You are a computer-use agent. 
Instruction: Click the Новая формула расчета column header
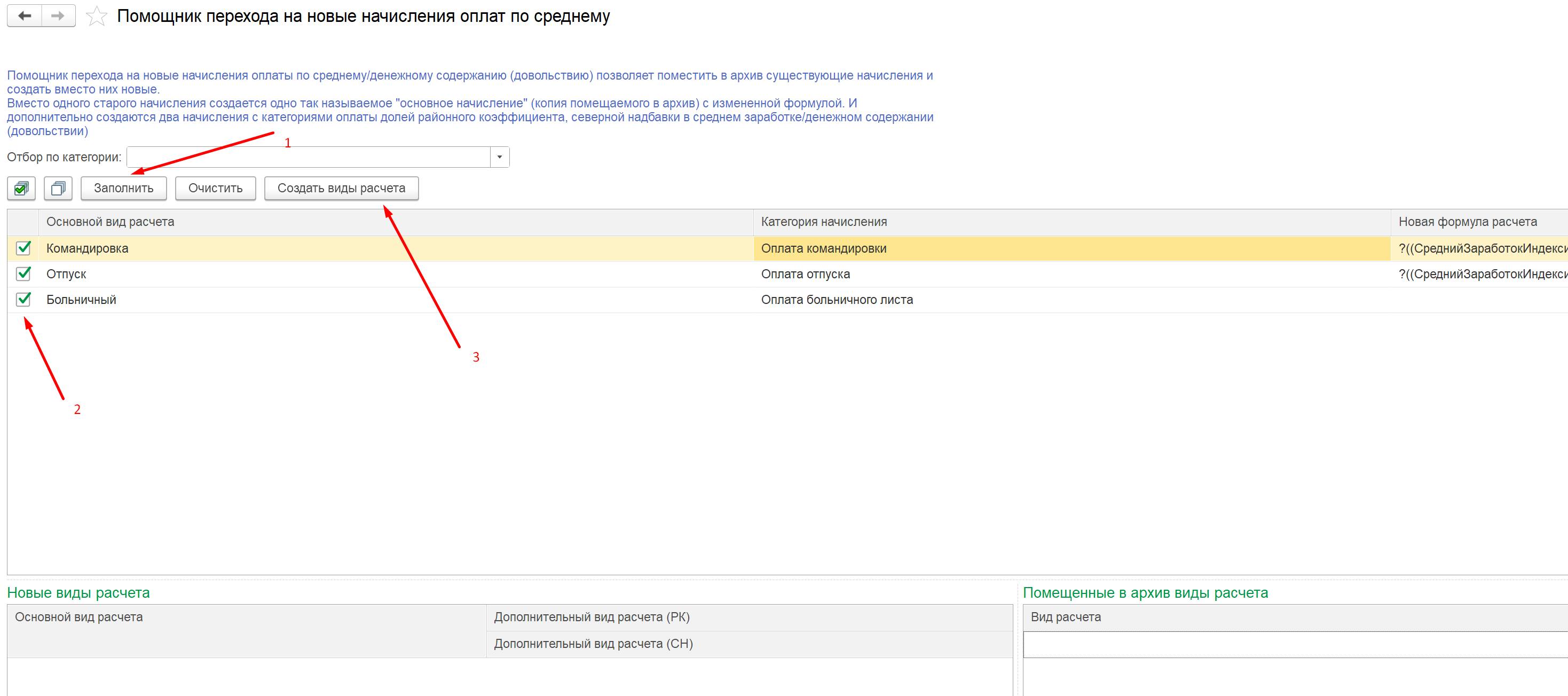pyautogui.click(x=1467, y=222)
